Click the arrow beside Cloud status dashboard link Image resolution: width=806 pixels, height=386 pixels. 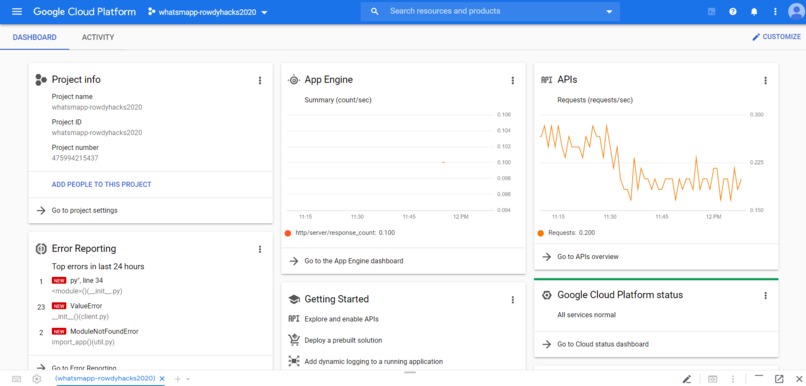[x=546, y=344]
